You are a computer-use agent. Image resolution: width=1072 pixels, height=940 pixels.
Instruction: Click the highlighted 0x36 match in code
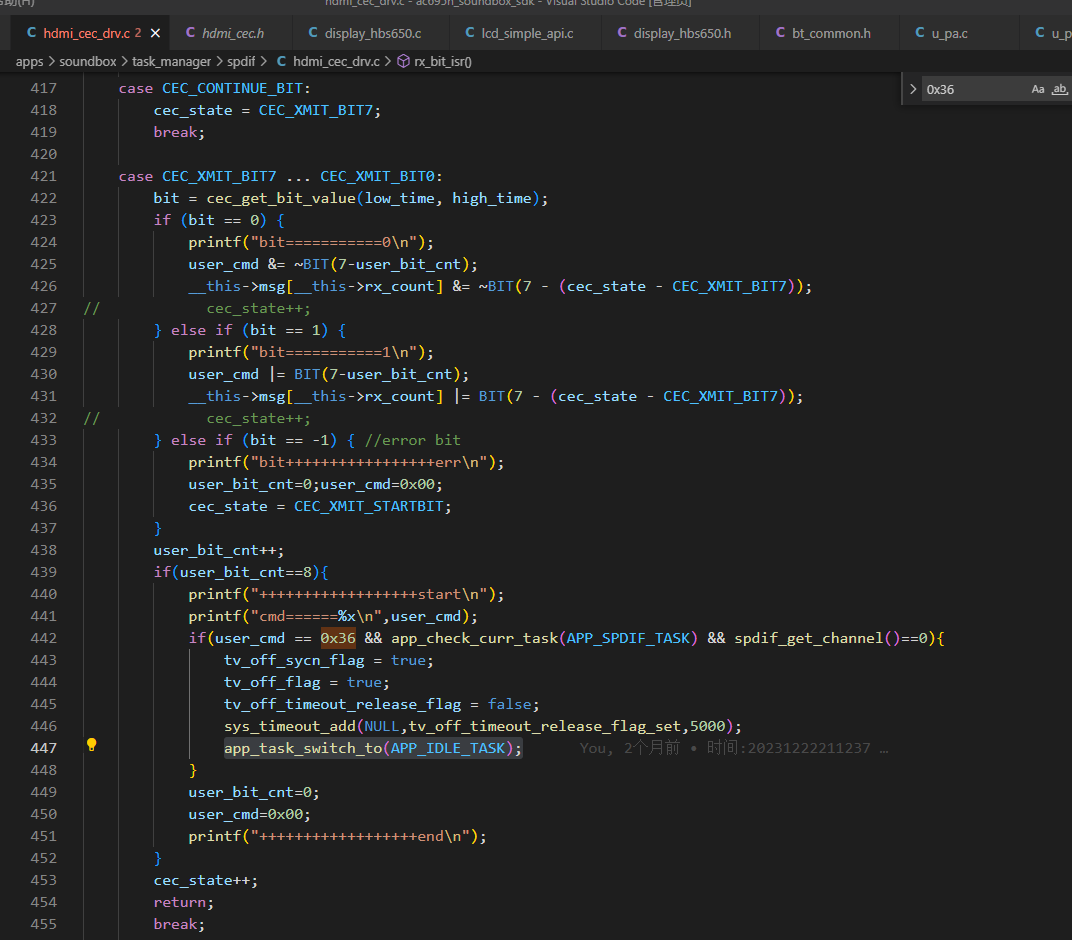tap(338, 638)
